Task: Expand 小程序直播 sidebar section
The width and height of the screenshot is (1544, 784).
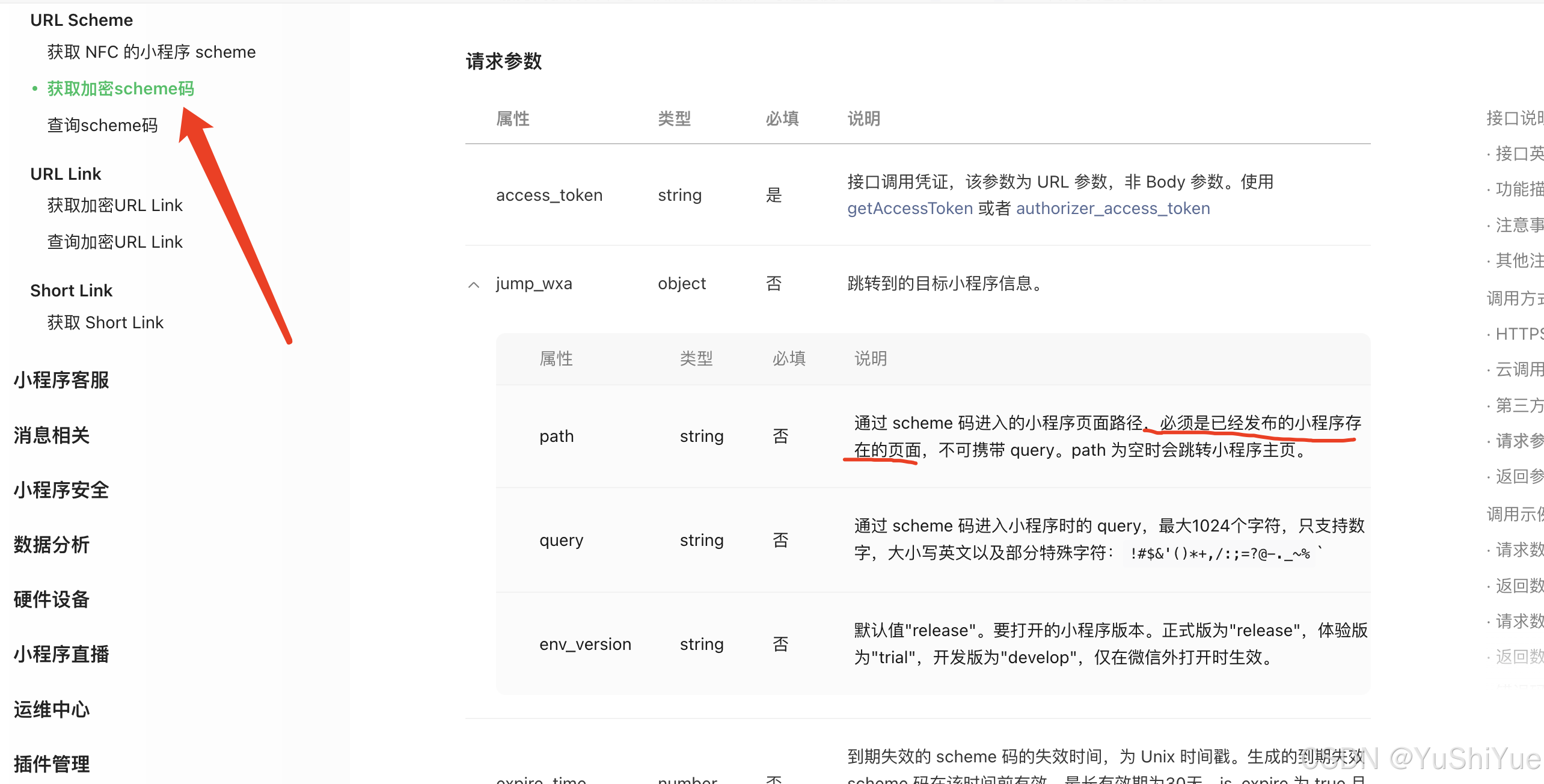Action: pos(61,654)
